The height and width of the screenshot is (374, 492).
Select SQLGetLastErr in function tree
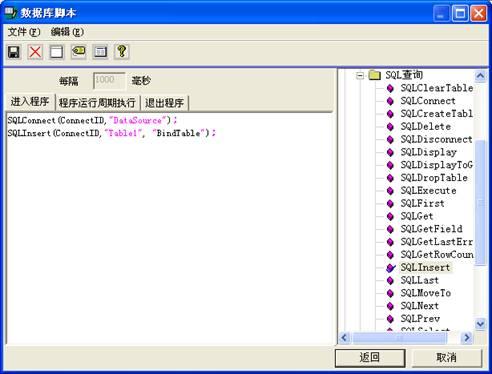(437, 242)
